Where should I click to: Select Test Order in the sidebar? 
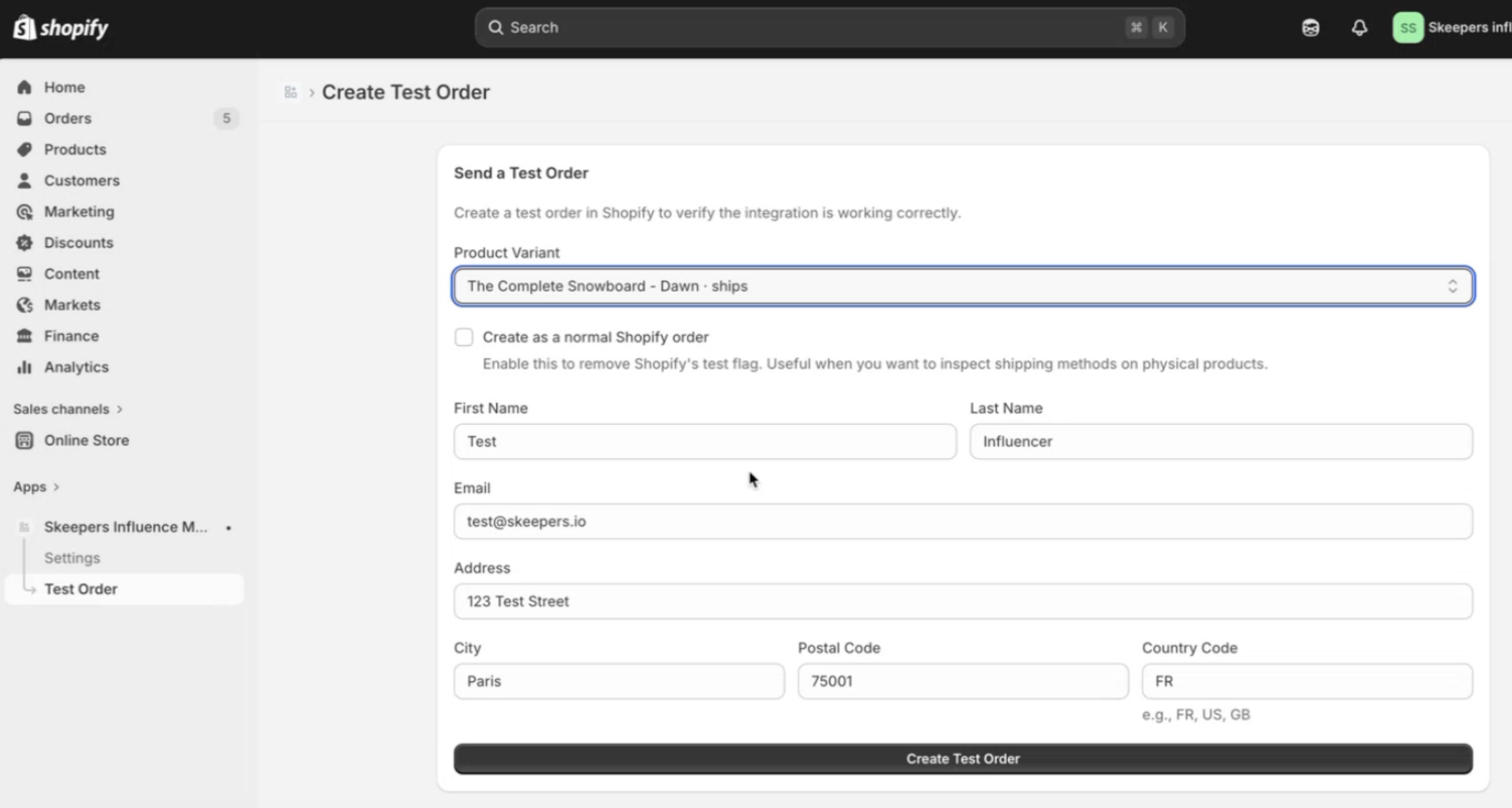pyautogui.click(x=124, y=589)
